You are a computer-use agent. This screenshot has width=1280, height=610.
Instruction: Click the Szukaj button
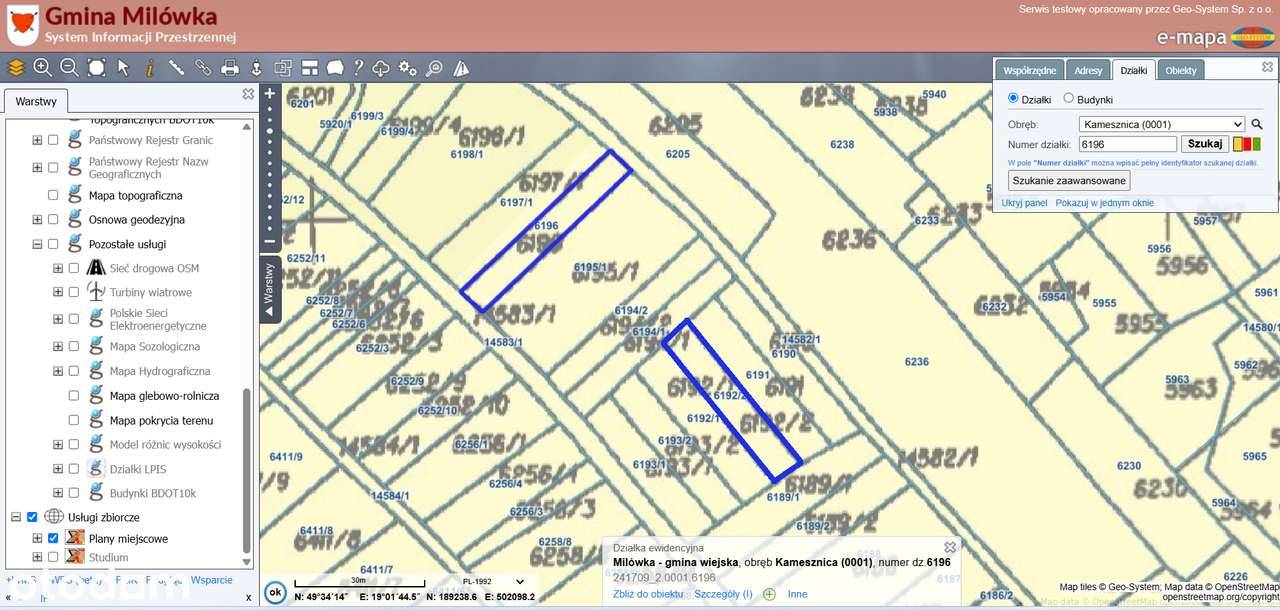[1205, 144]
